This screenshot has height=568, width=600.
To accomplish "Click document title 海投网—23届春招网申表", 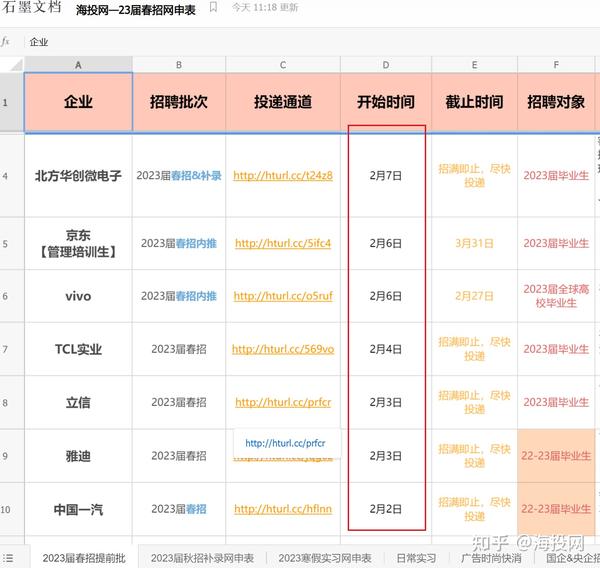I will (135, 10).
